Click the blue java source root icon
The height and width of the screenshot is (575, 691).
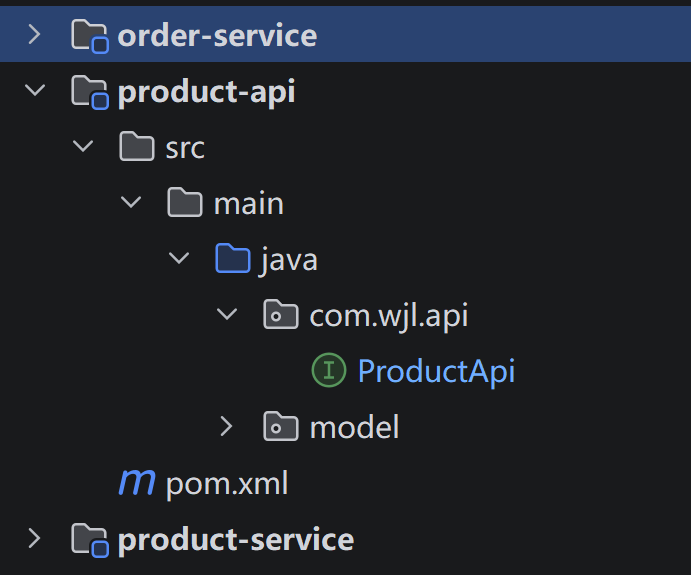point(233,258)
